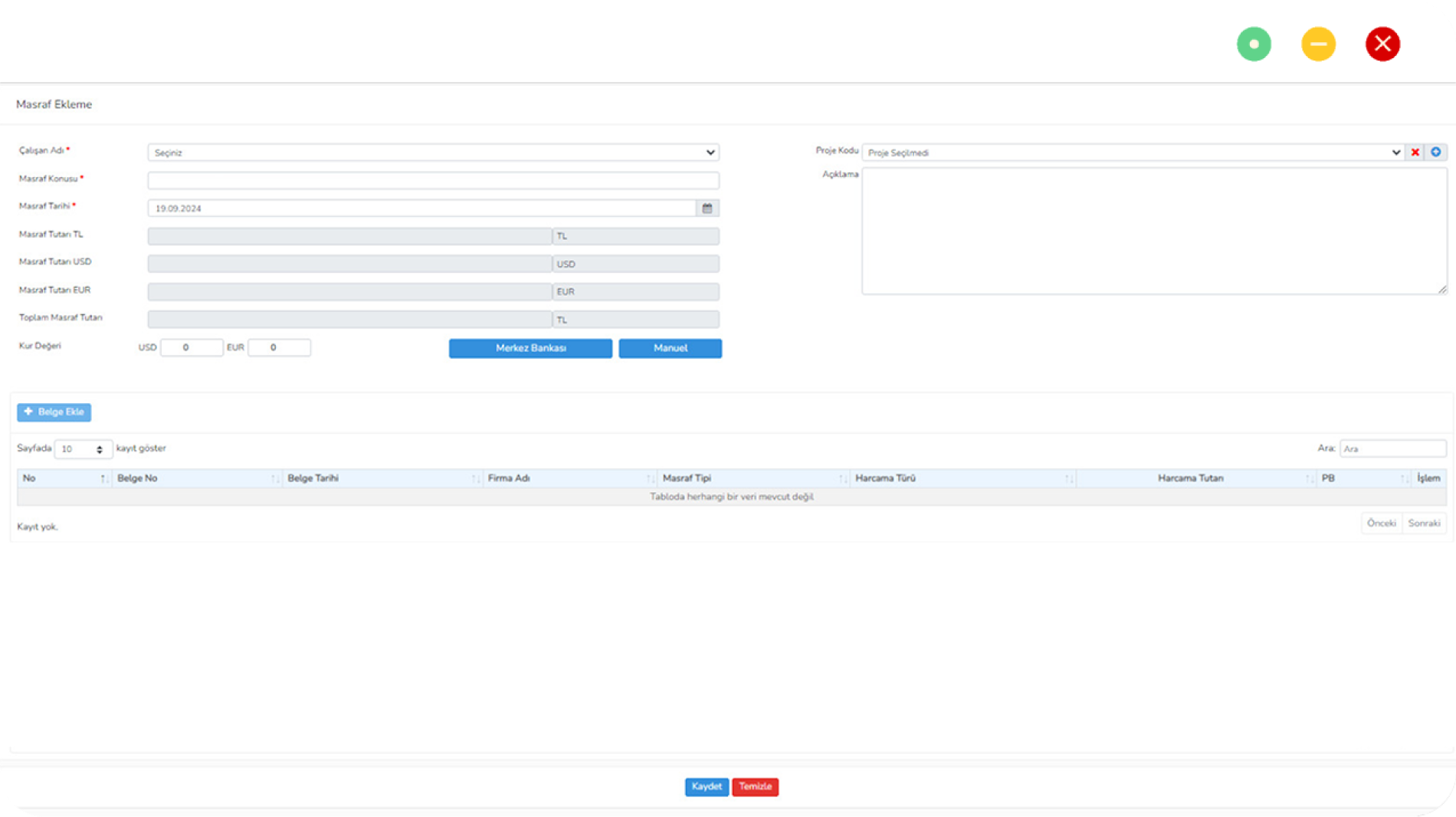
Task: Open the Çalışan Adı dropdown
Action: pyautogui.click(x=433, y=153)
